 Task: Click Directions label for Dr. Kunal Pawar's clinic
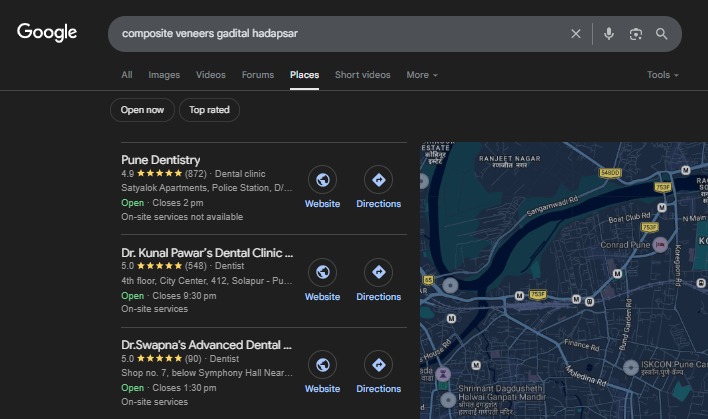(x=378, y=297)
